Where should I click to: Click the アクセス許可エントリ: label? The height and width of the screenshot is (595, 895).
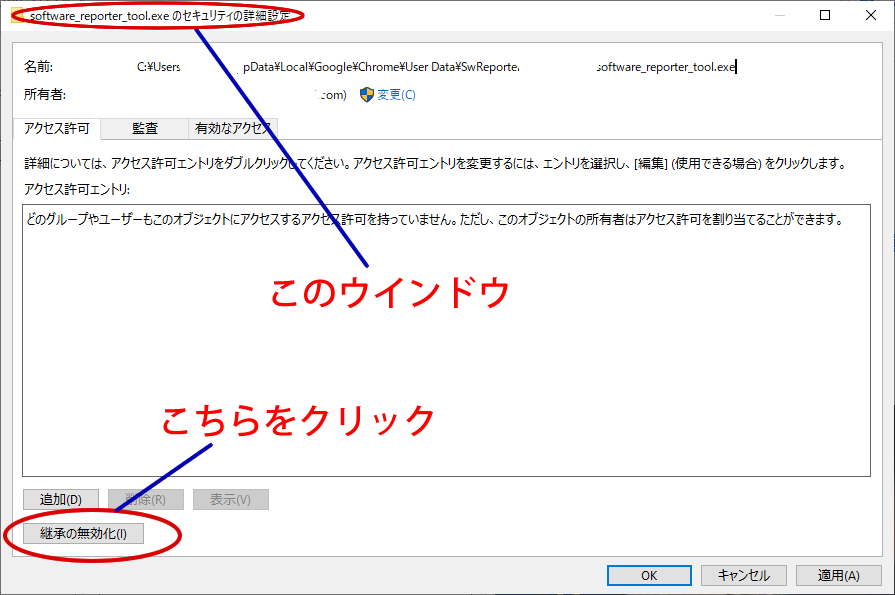[x=77, y=189]
